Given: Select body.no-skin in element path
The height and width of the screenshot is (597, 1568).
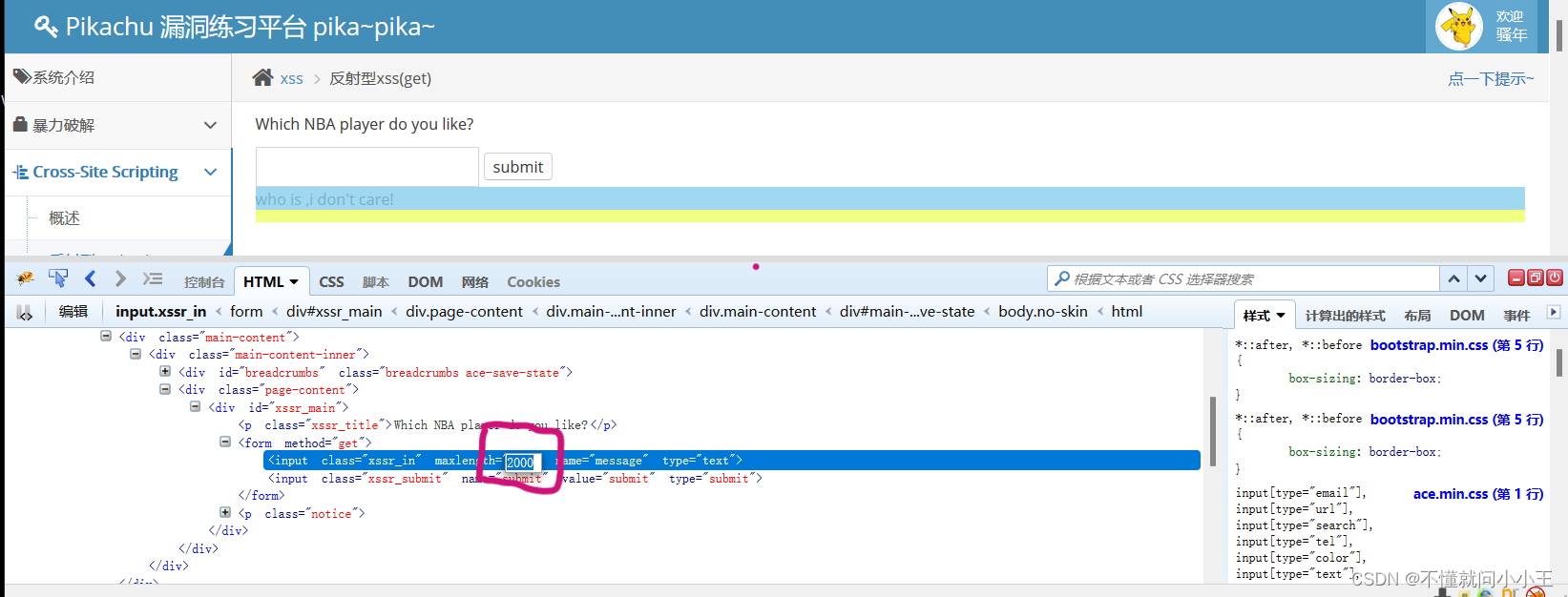Looking at the screenshot, I should point(1043,311).
